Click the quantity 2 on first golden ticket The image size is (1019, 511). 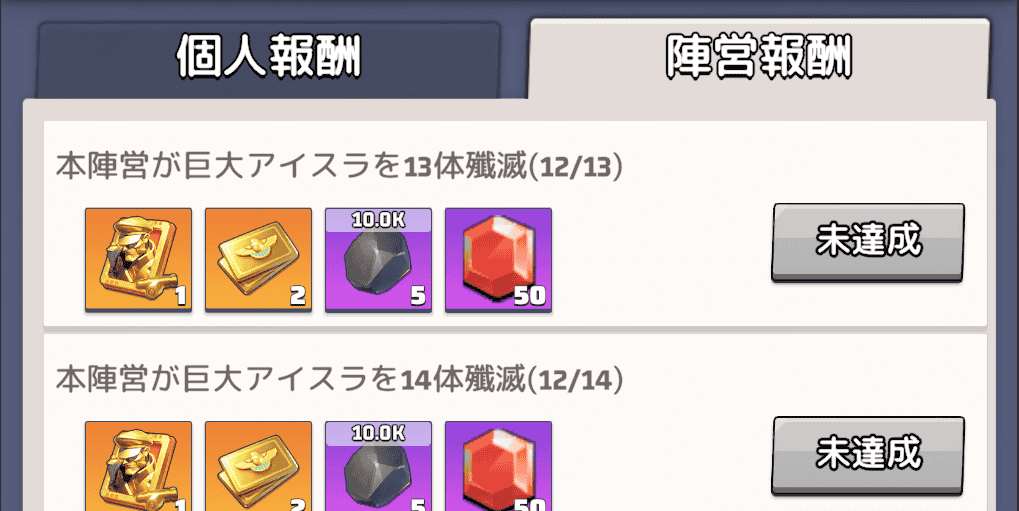coord(298,296)
